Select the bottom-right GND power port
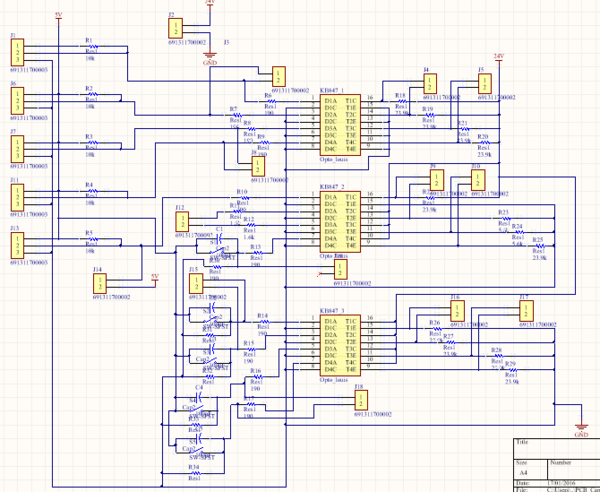This screenshot has height=492, width=600. tap(581, 432)
